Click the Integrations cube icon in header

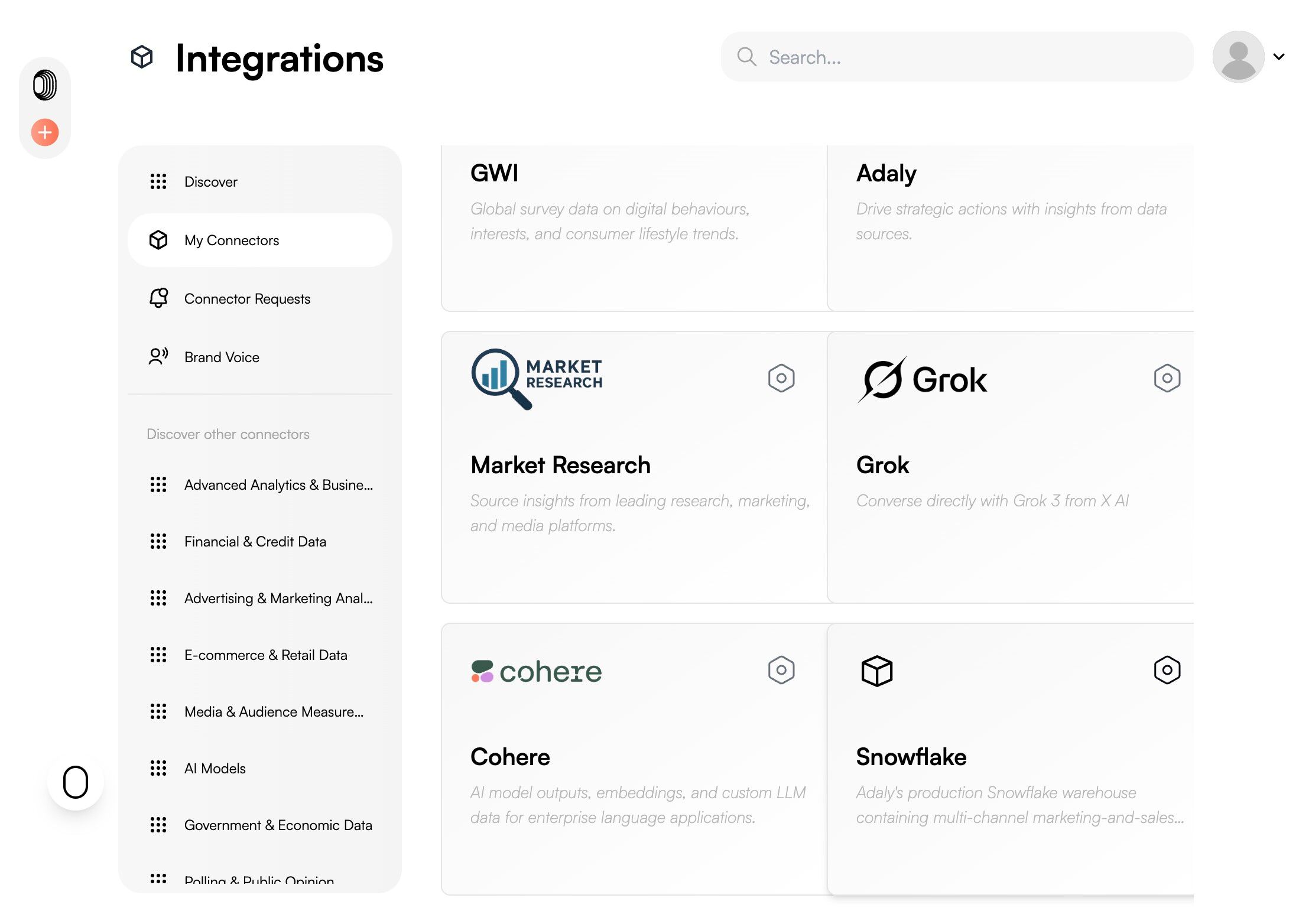(x=142, y=57)
